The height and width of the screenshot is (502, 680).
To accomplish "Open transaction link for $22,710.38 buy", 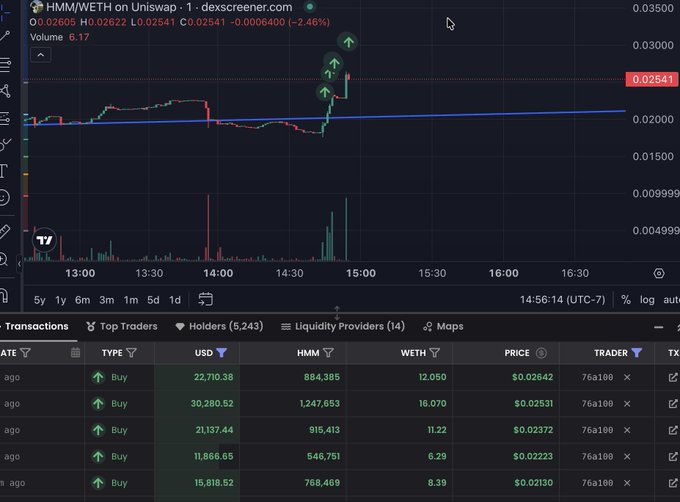I will [673, 377].
